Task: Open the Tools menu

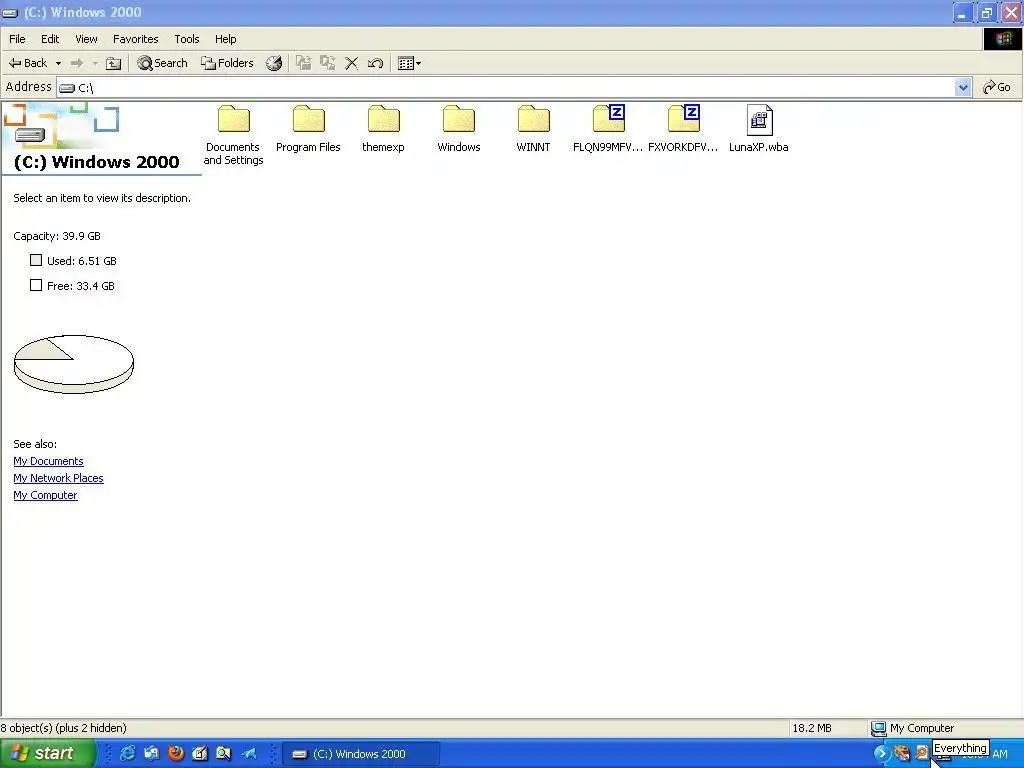Action: point(187,39)
